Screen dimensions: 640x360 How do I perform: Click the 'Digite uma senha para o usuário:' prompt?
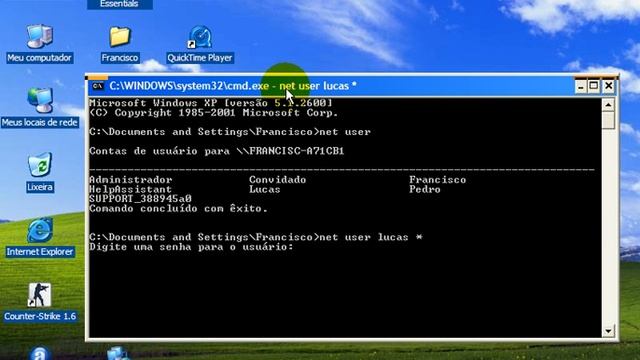(191, 247)
